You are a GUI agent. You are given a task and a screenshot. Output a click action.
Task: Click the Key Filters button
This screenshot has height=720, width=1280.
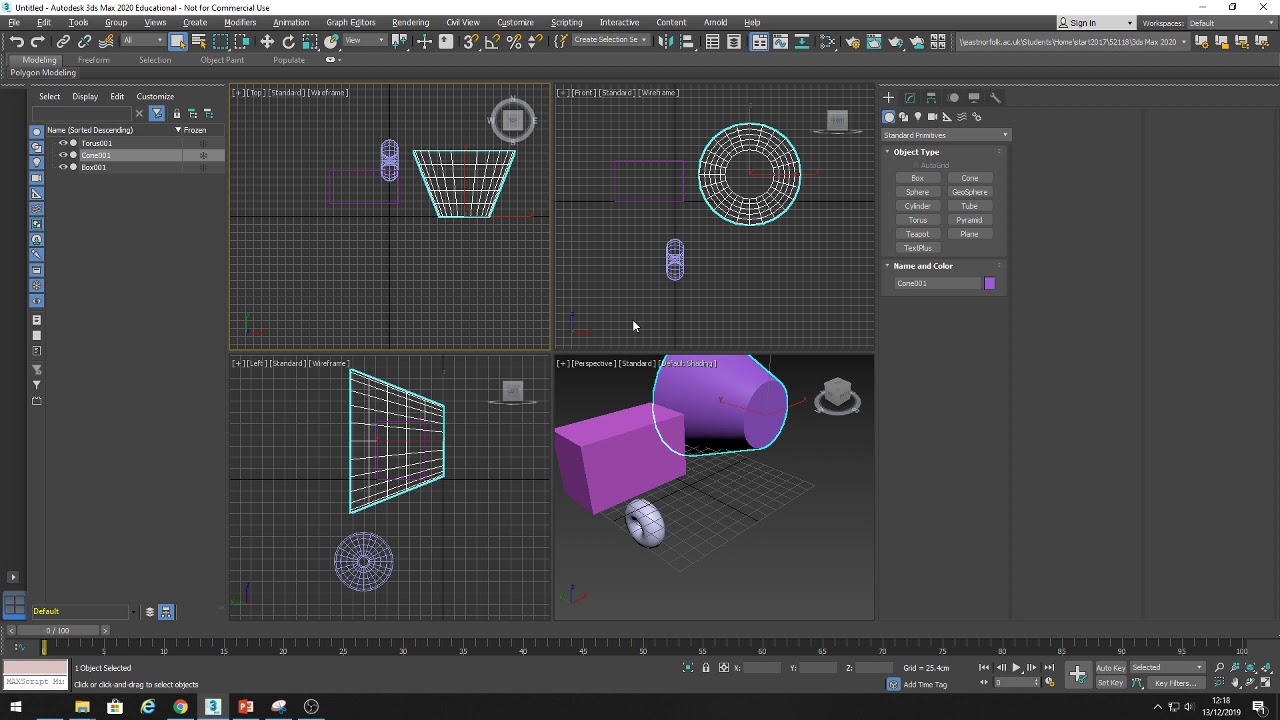[x=1174, y=683]
